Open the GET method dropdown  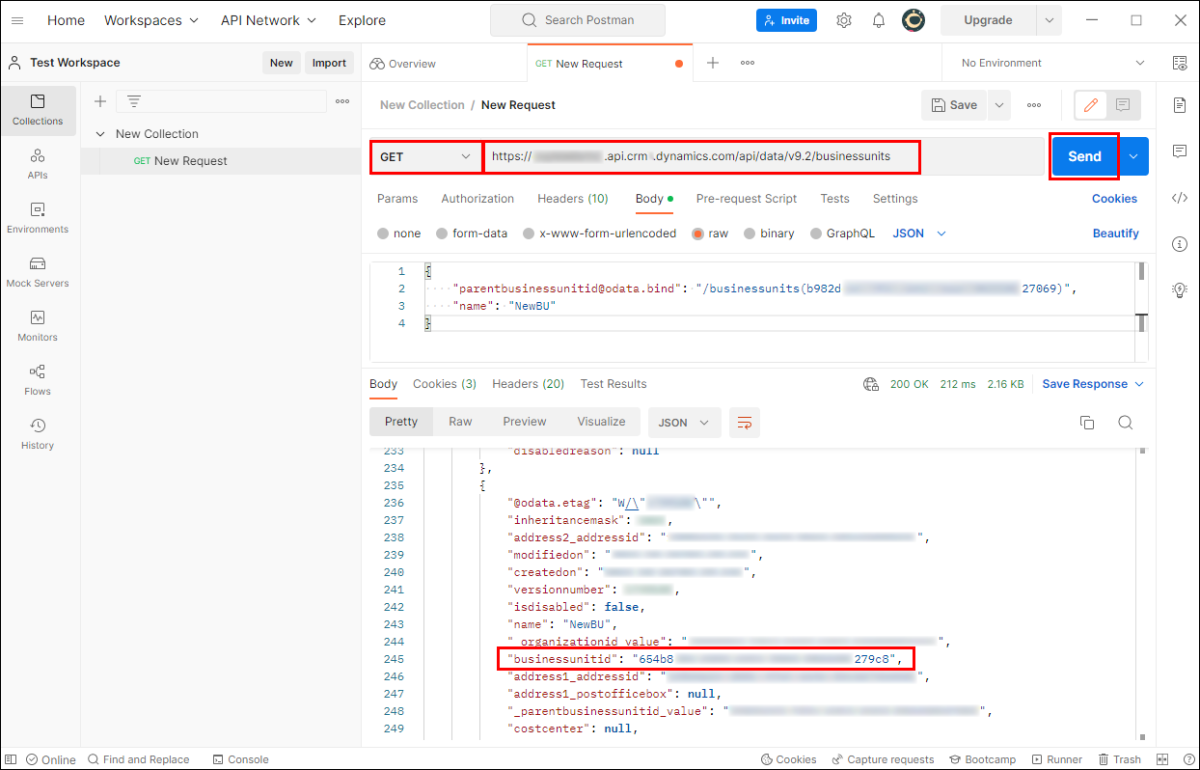[426, 157]
